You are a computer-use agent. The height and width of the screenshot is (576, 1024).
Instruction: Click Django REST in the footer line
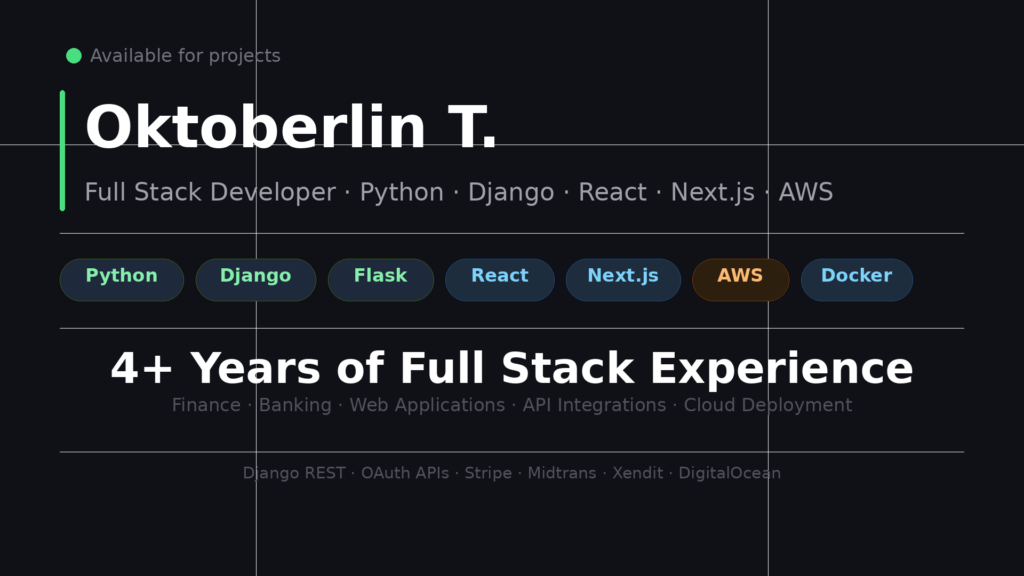pos(294,473)
